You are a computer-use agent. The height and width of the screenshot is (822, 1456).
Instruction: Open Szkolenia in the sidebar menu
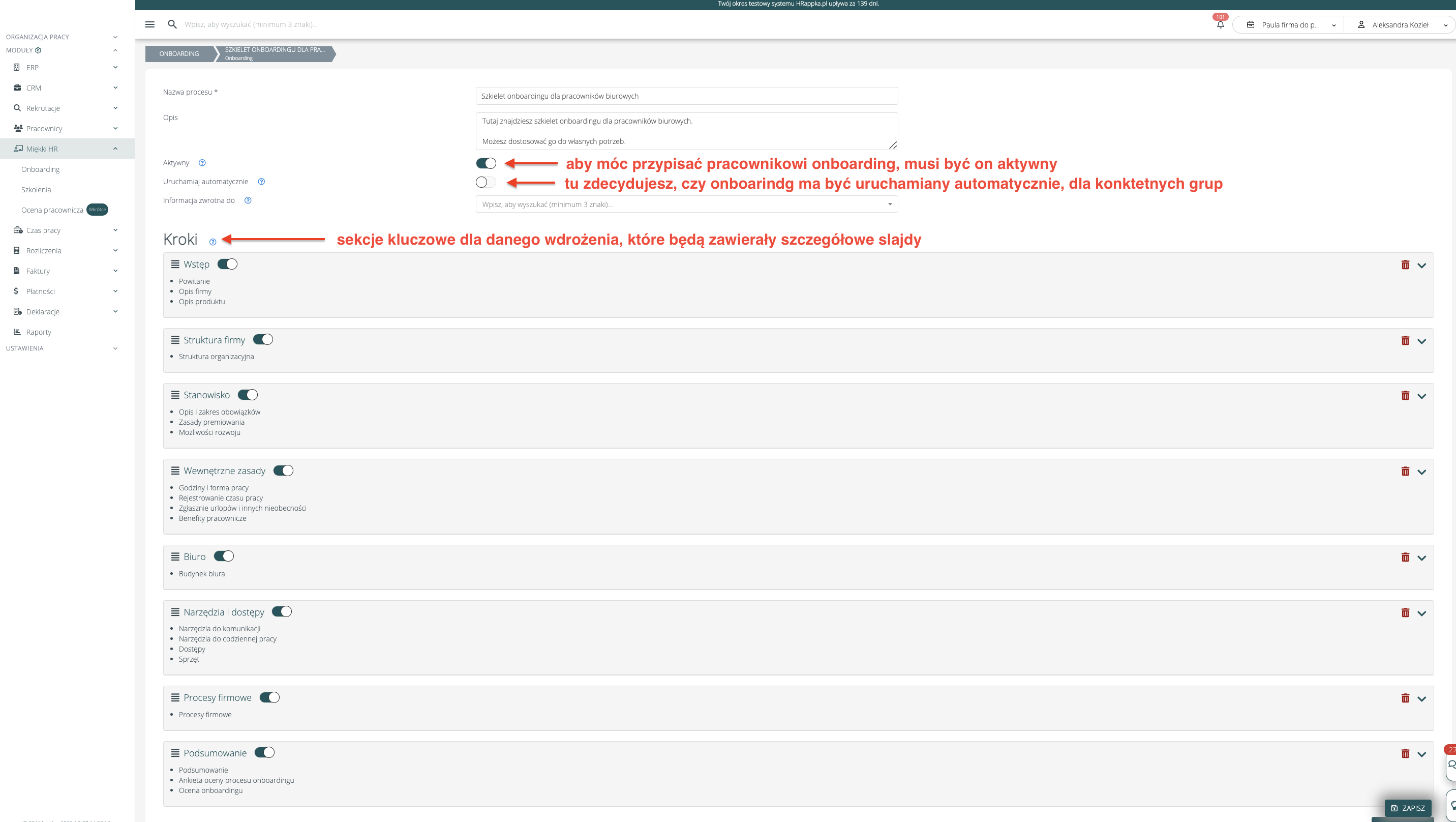[36, 190]
